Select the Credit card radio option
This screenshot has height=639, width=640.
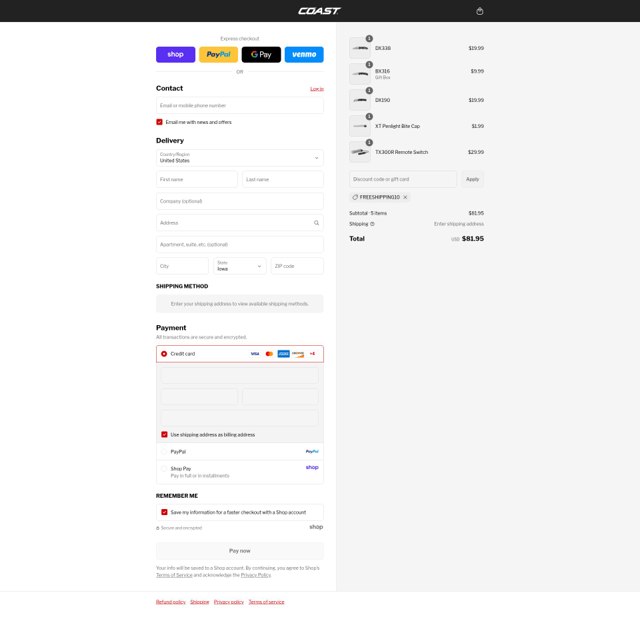[164, 354]
